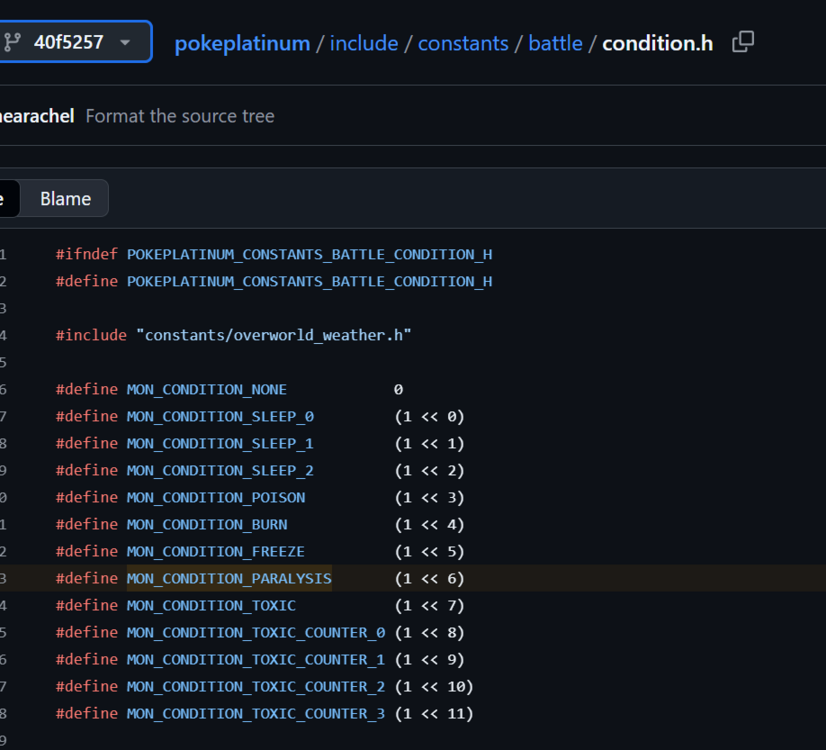
Task: Select the Code view tab left of Blame
Action: coord(5,199)
